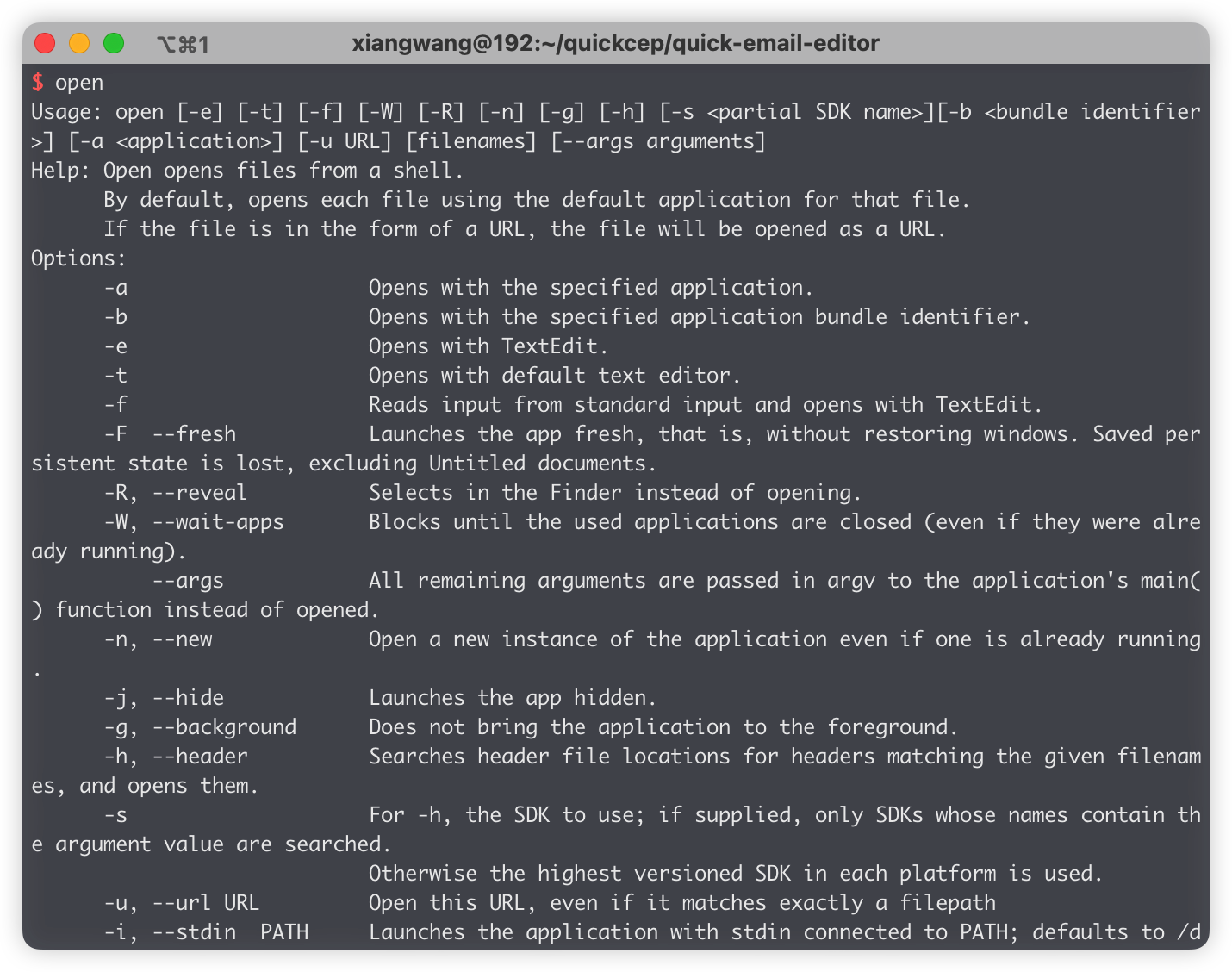This screenshot has height=972, width=1232.
Task: Click the '-j, --hide' option
Action: 164,698
